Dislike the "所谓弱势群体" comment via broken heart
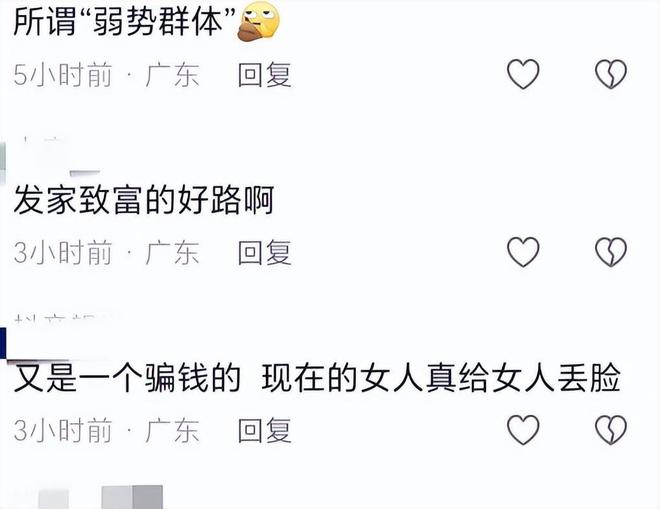 611,74
